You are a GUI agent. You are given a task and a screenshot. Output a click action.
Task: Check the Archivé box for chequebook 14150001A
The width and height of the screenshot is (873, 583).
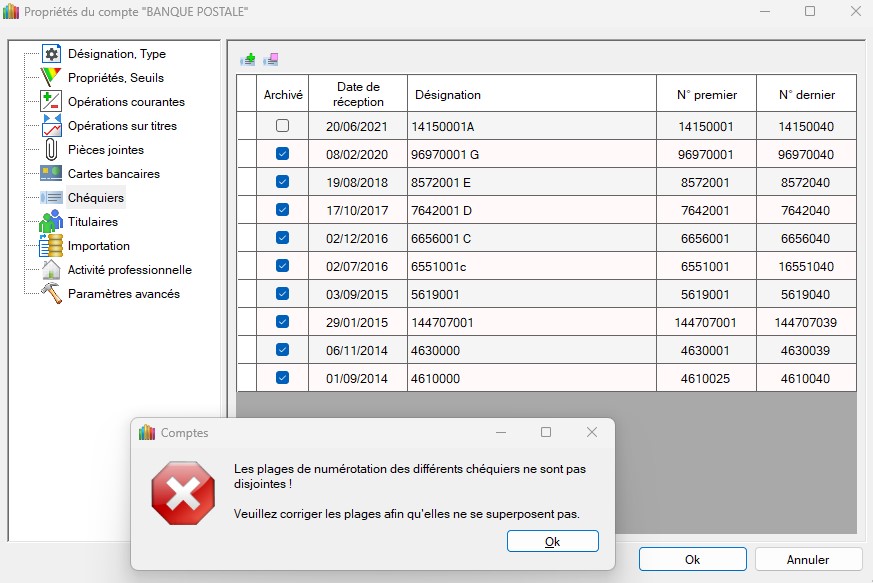(282, 126)
